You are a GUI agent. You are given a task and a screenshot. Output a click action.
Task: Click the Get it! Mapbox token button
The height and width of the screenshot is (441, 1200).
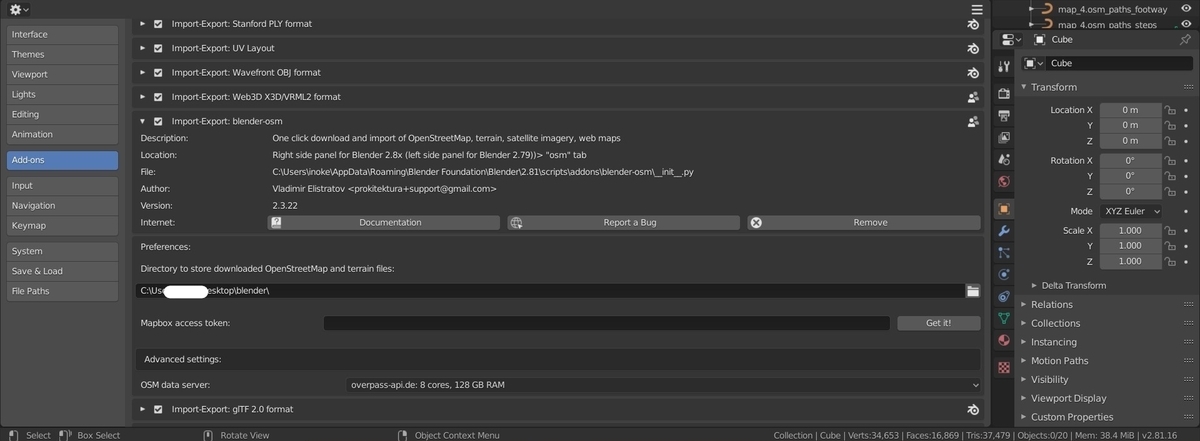click(x=938, y=323)
